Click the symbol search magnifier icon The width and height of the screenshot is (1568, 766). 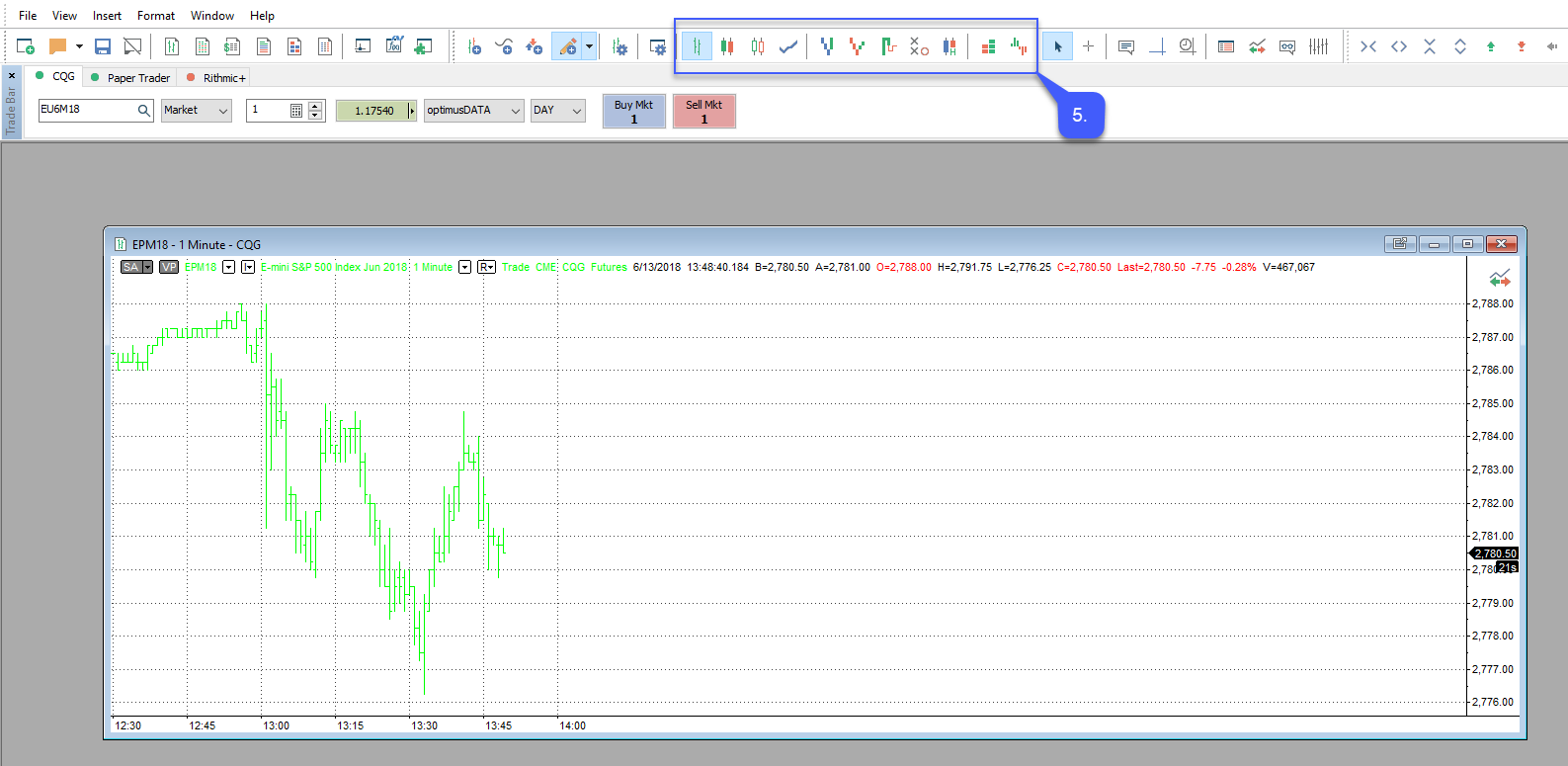click(x=144, y=111)
